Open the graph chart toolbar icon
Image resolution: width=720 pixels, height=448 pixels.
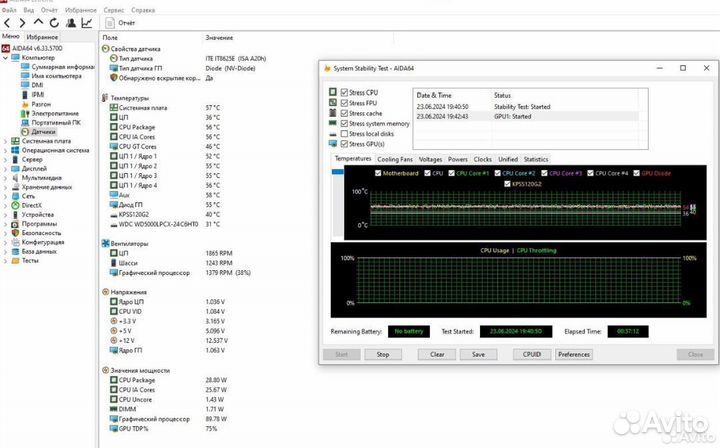click(87, 22)
